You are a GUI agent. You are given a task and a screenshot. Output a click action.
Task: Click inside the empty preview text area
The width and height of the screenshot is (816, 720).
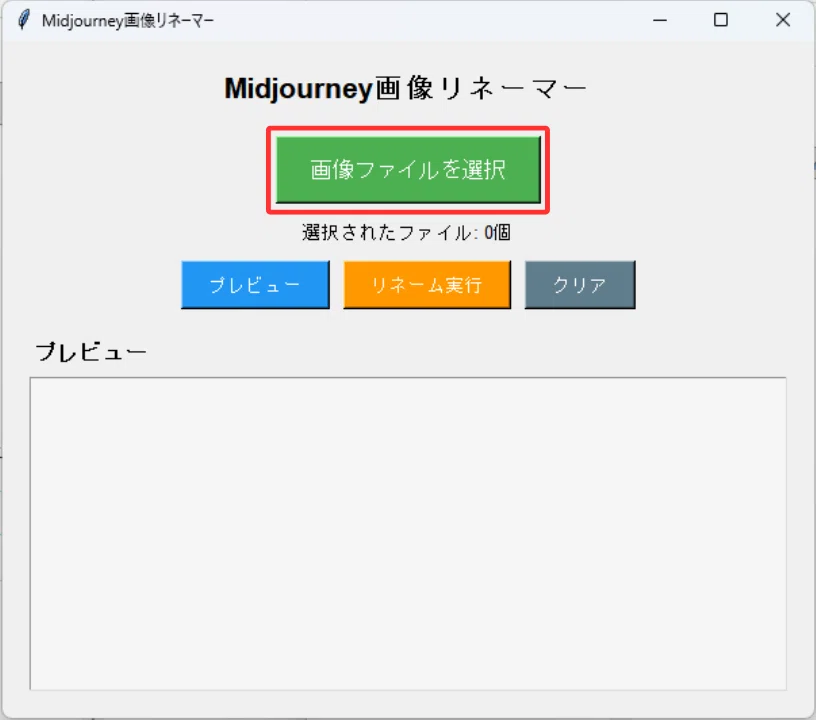(x=408, y=534)
